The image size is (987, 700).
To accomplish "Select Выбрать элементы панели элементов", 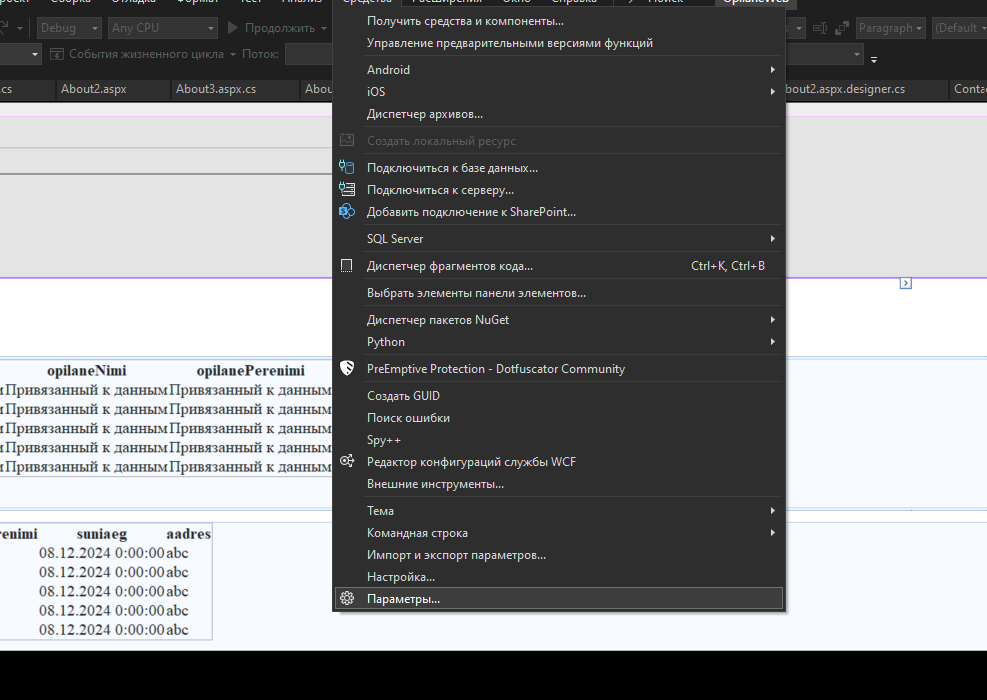I will pos(559,293).
